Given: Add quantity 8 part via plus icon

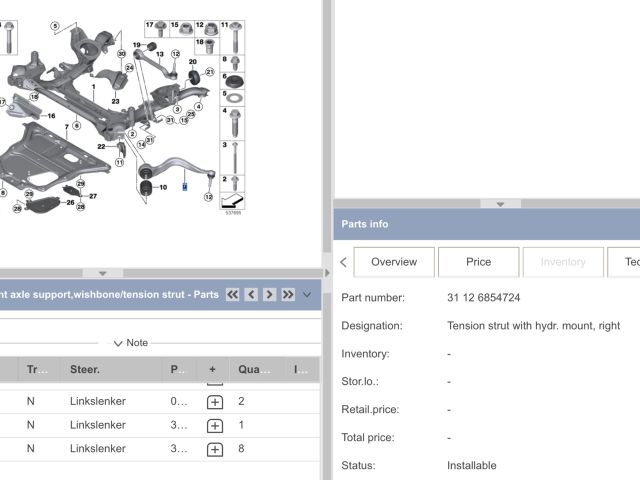Looking at the screenshot, I should click(x=214, y=449).
